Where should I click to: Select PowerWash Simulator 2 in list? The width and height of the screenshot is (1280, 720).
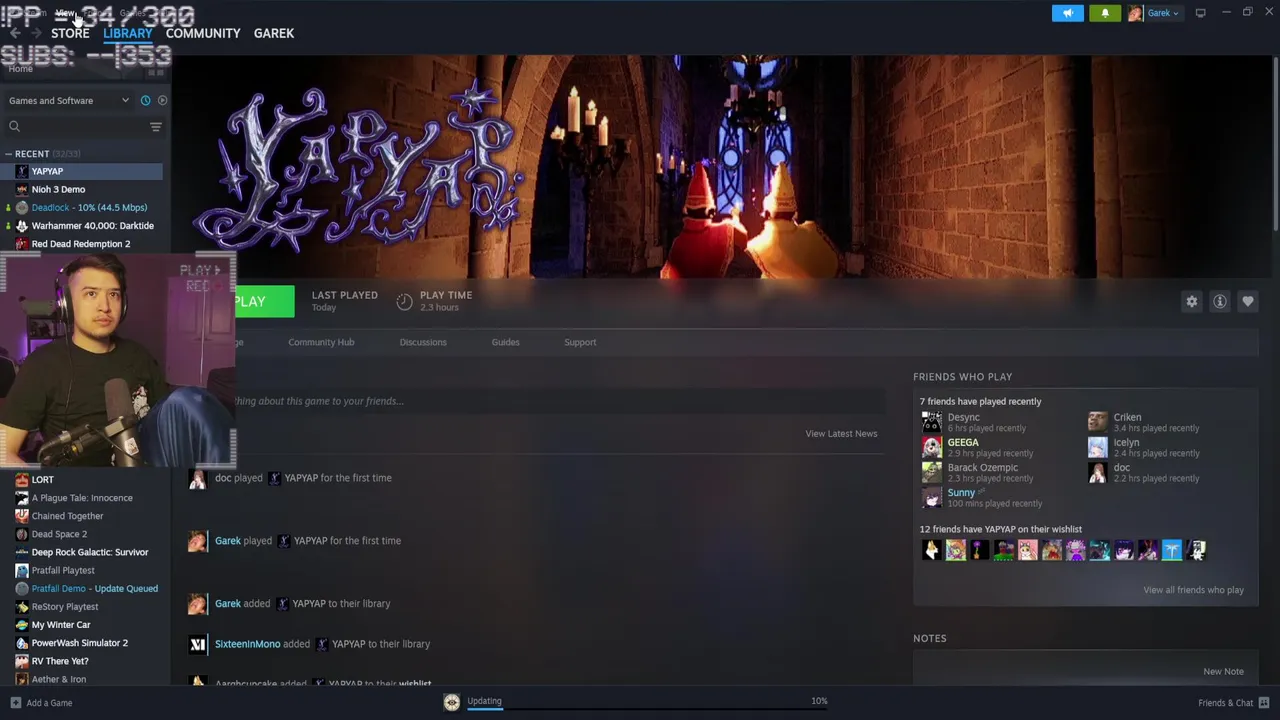point(79,643)
